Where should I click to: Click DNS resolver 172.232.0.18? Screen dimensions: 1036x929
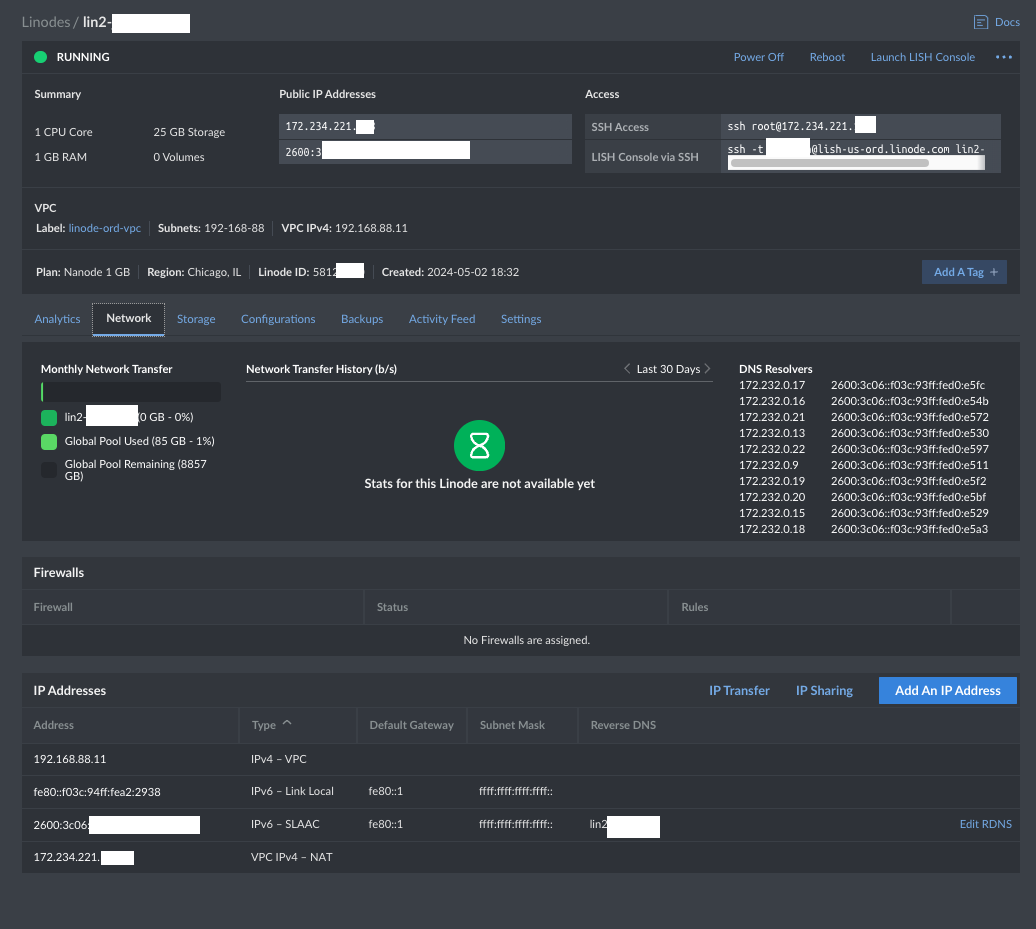(x=772, y=529)
